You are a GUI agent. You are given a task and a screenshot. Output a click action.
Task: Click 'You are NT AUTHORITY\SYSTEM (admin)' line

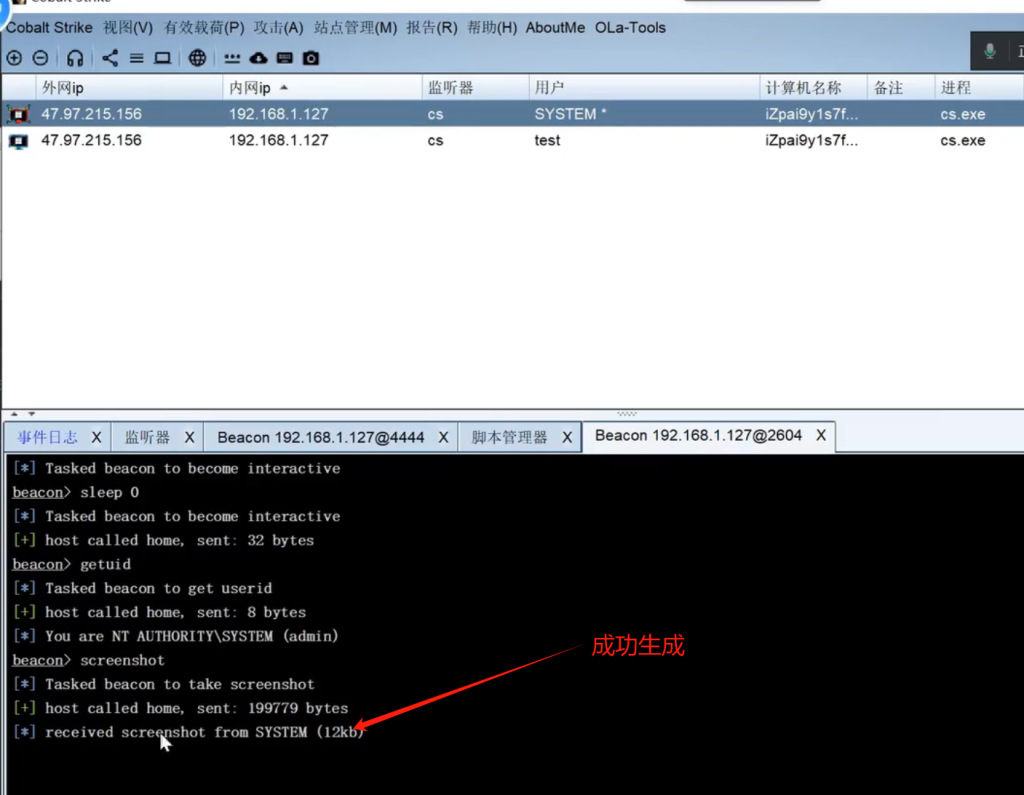tap(176, 636)
